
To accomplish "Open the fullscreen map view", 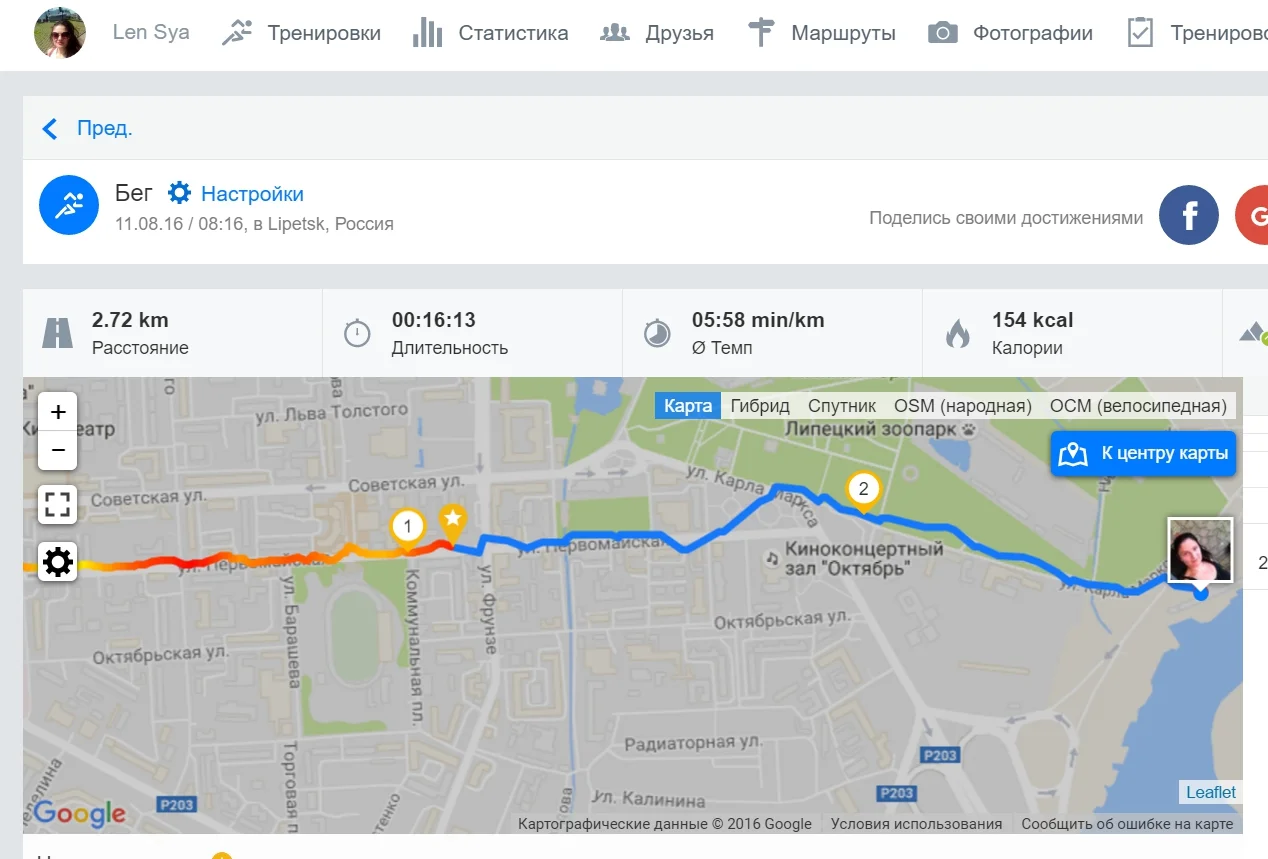I will point(58,505).
